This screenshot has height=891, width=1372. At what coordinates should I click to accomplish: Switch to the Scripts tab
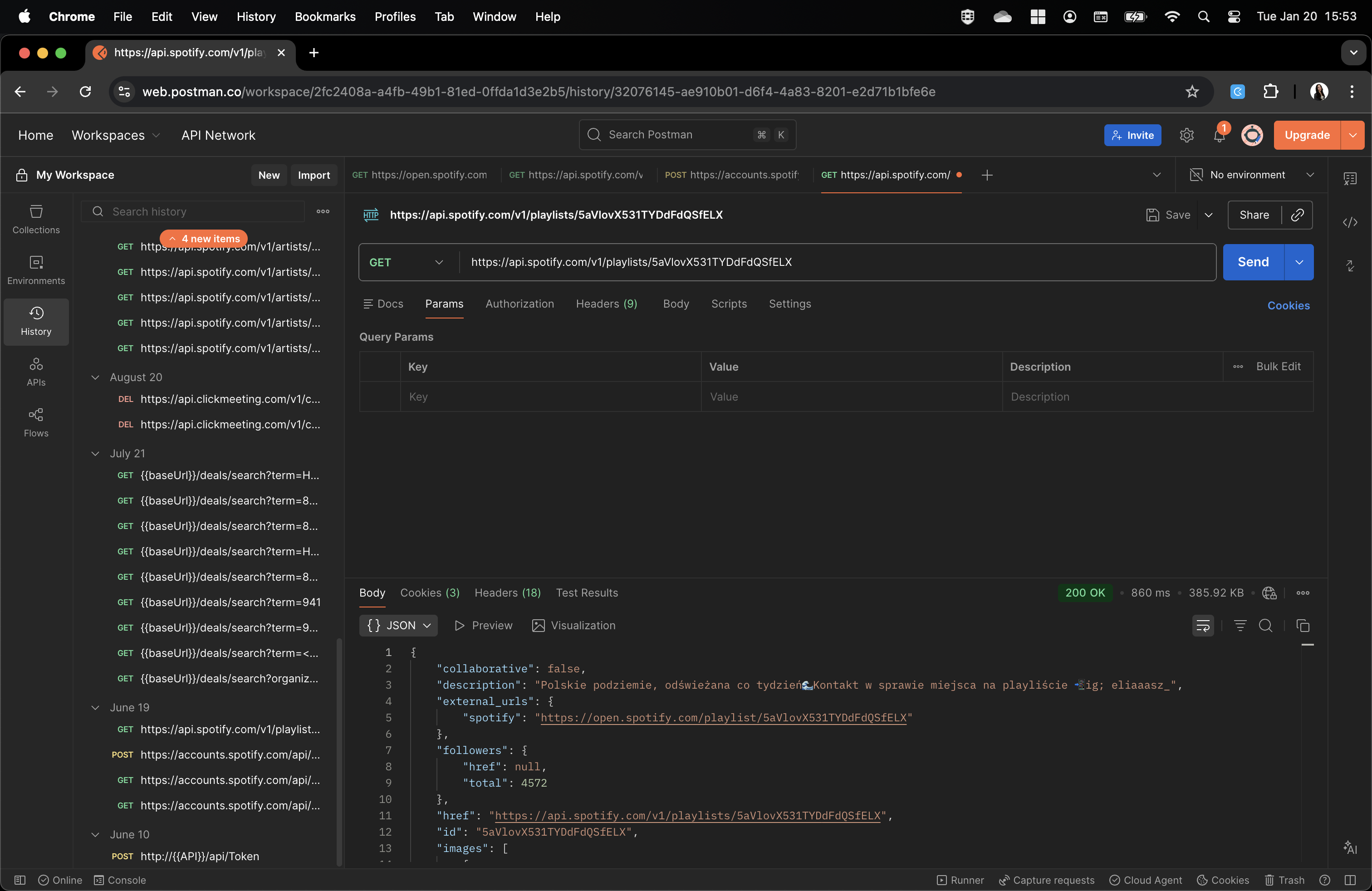(729, 304)
